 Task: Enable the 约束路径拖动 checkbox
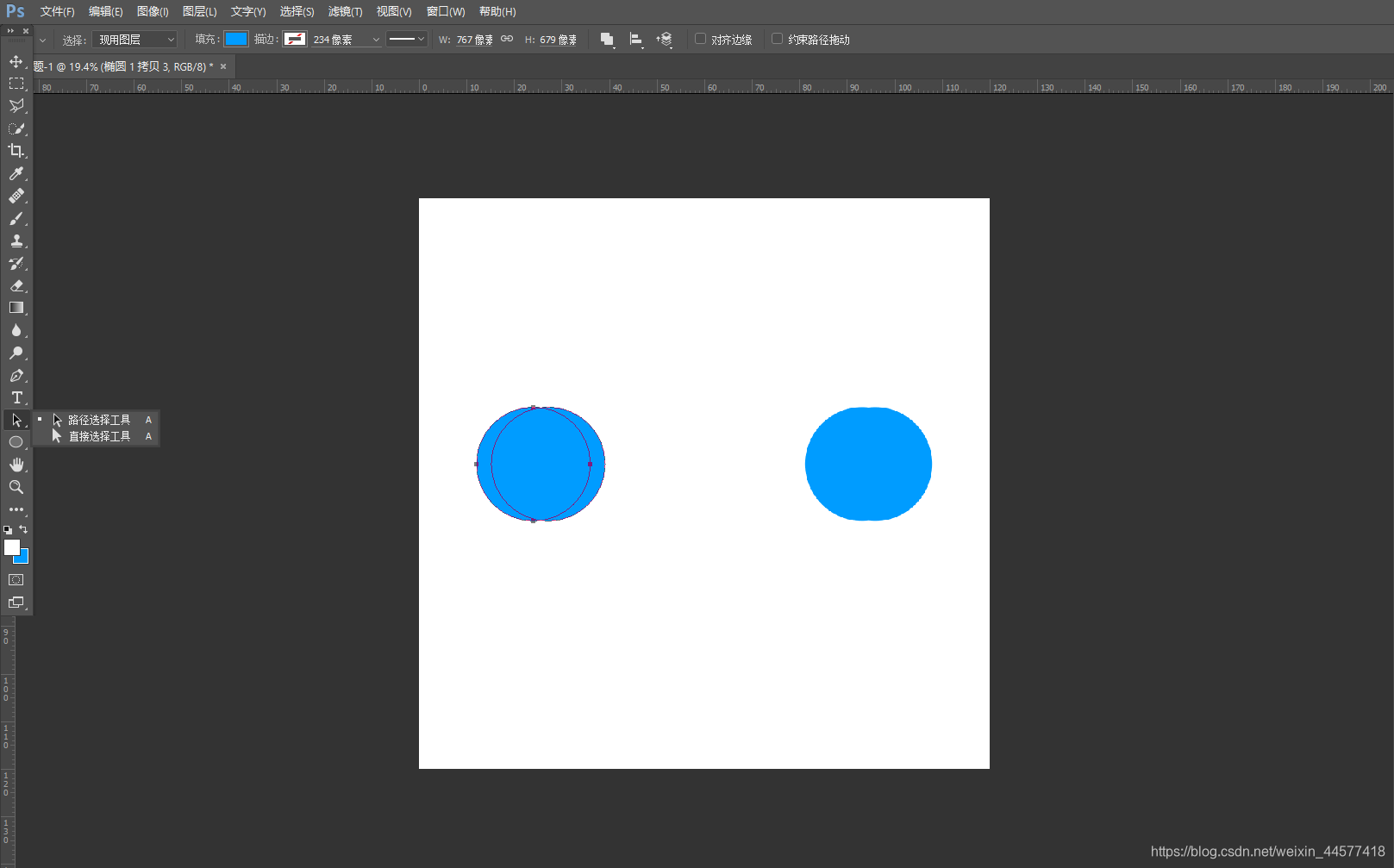point(777,39)
